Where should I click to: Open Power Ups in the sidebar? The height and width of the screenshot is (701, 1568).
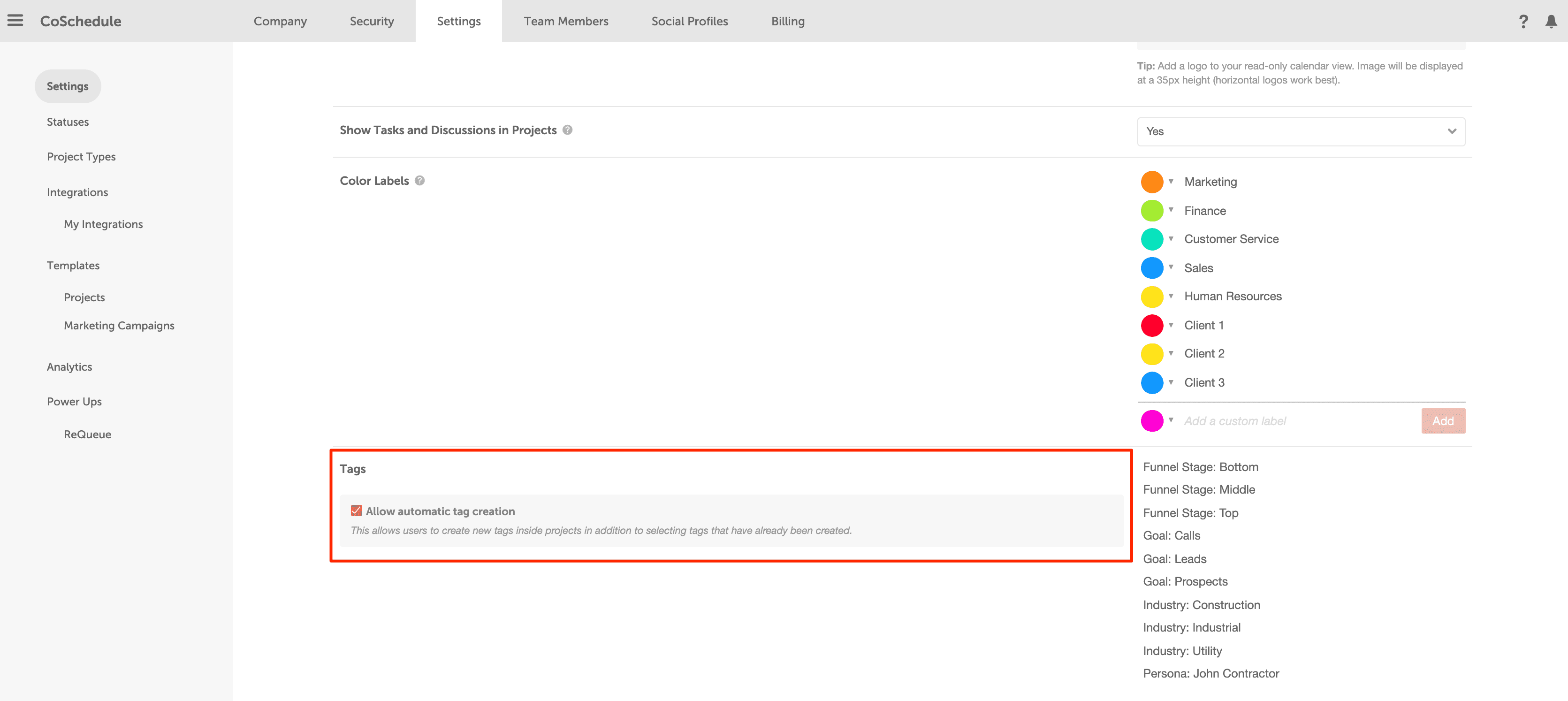pos(74,402)
